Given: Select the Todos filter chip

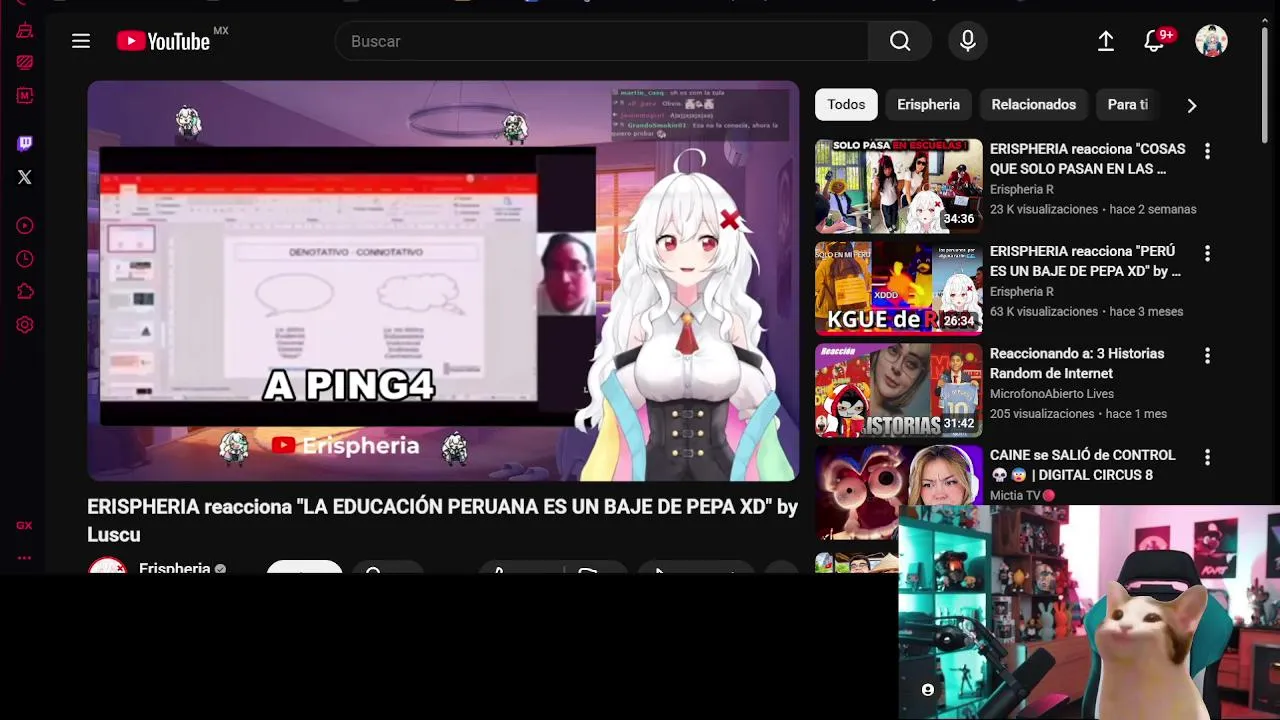Looking at the screenshot, I should (x=846, y=105).
